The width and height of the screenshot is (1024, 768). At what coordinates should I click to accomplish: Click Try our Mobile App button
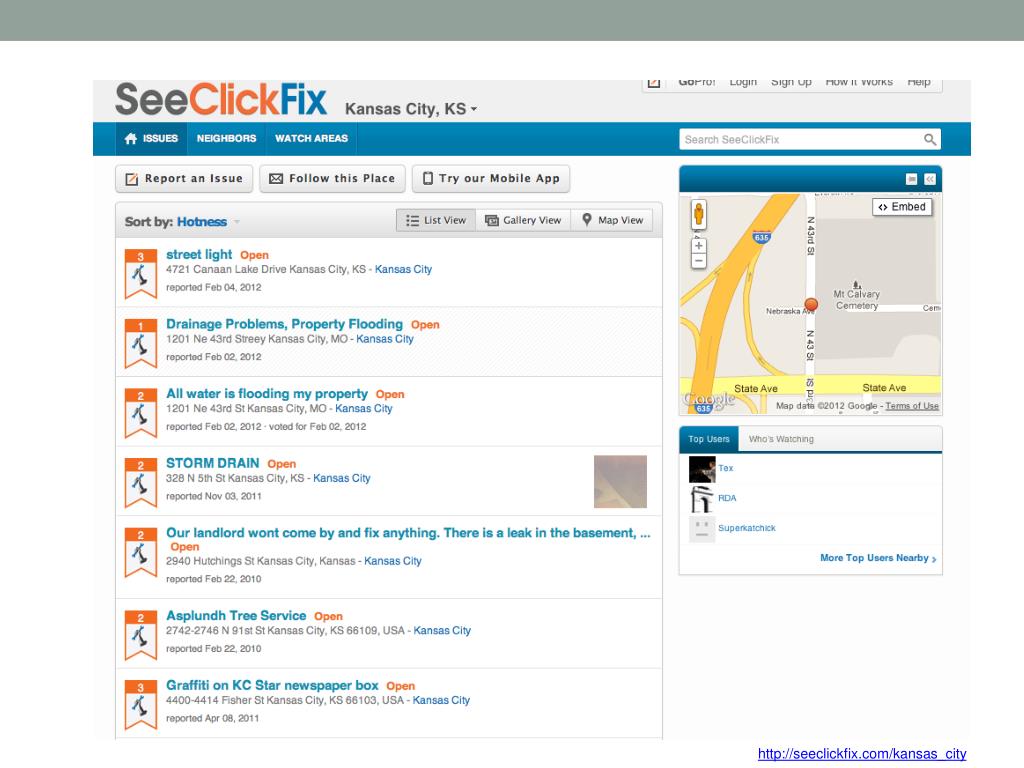pos(491,178)
